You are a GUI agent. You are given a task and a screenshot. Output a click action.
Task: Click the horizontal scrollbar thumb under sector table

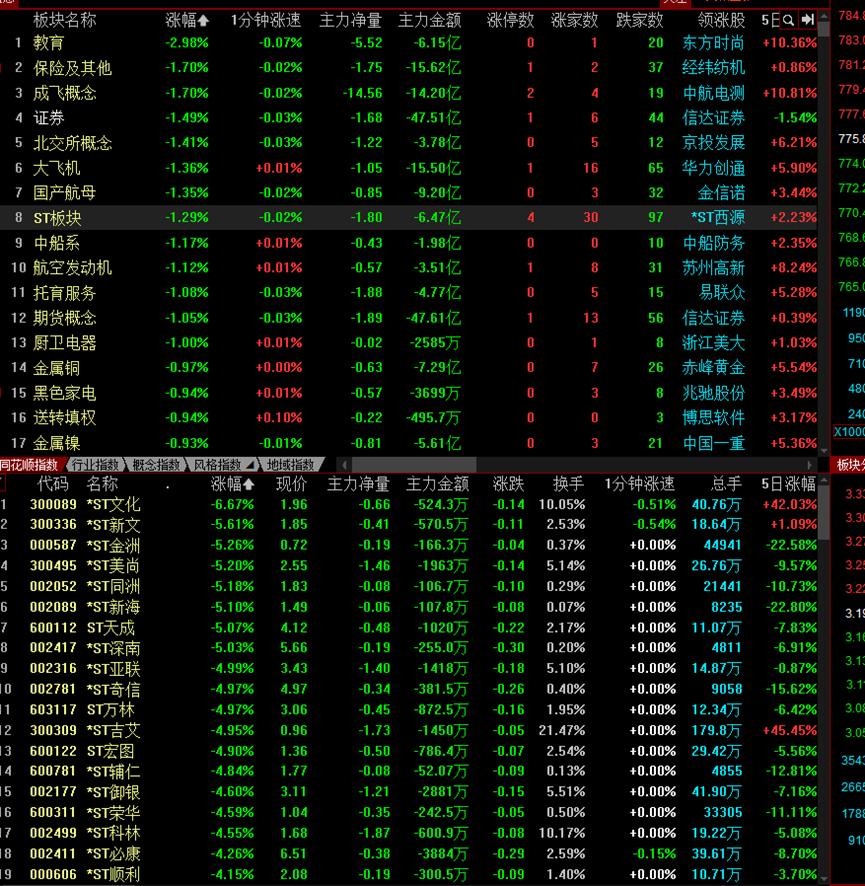click(414, 464)
